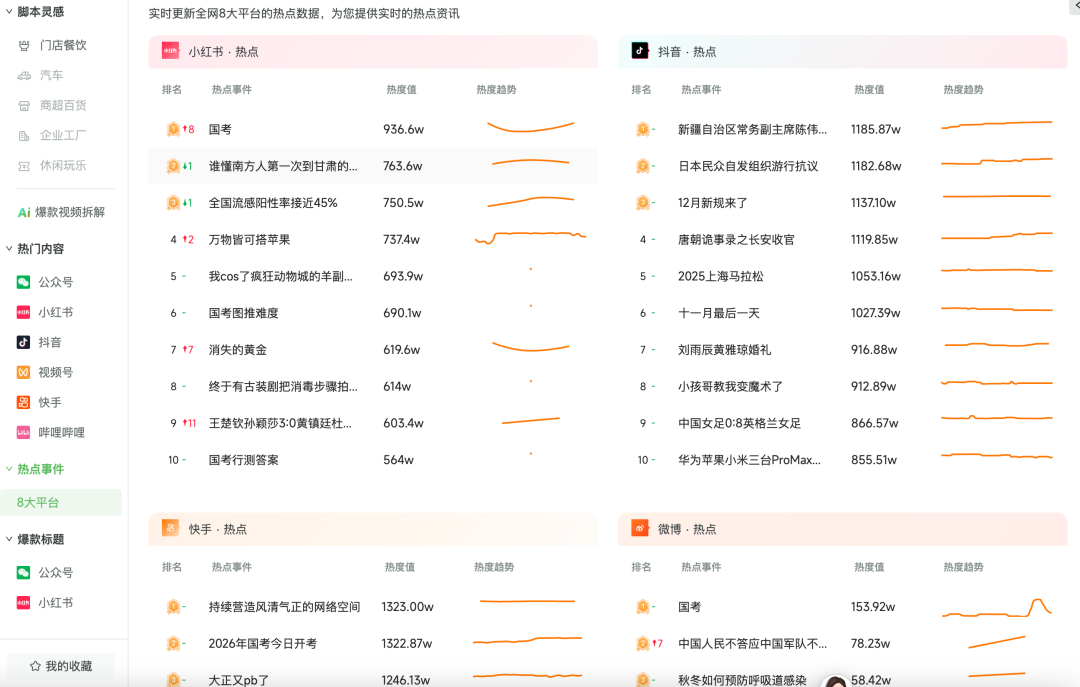Collapse the 爆款标题 section
Viewport: 1080px width, 687px height.
click(x=9, y=540)
